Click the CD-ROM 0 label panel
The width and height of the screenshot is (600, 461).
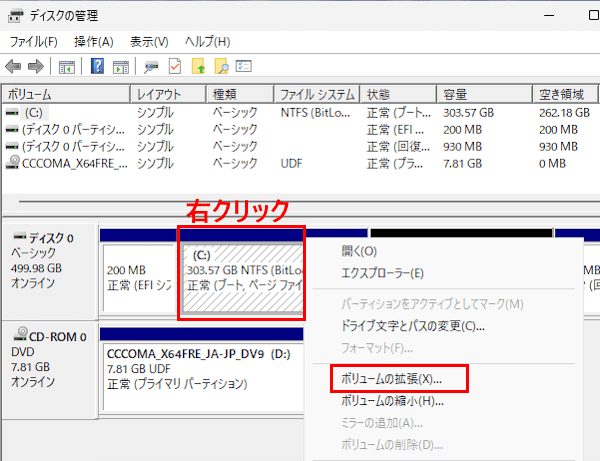pos(49,370)
